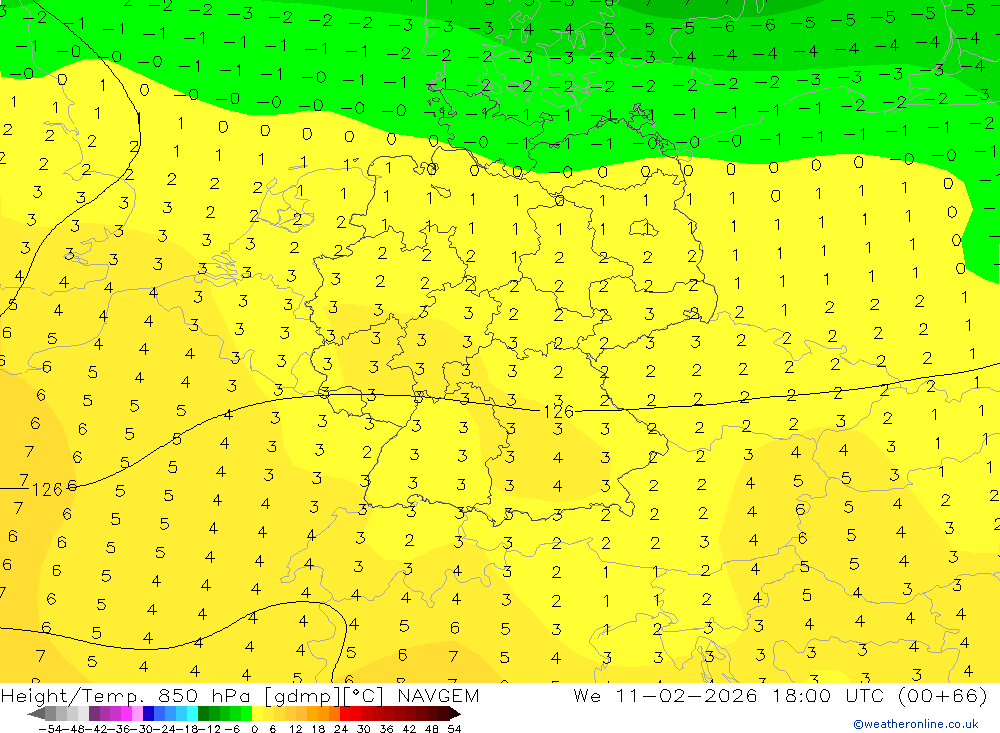Click the date '11-02-2026' in the caption
This screenshot has height=733, width=1000.
pyautogui.click(x=687, y=695)
